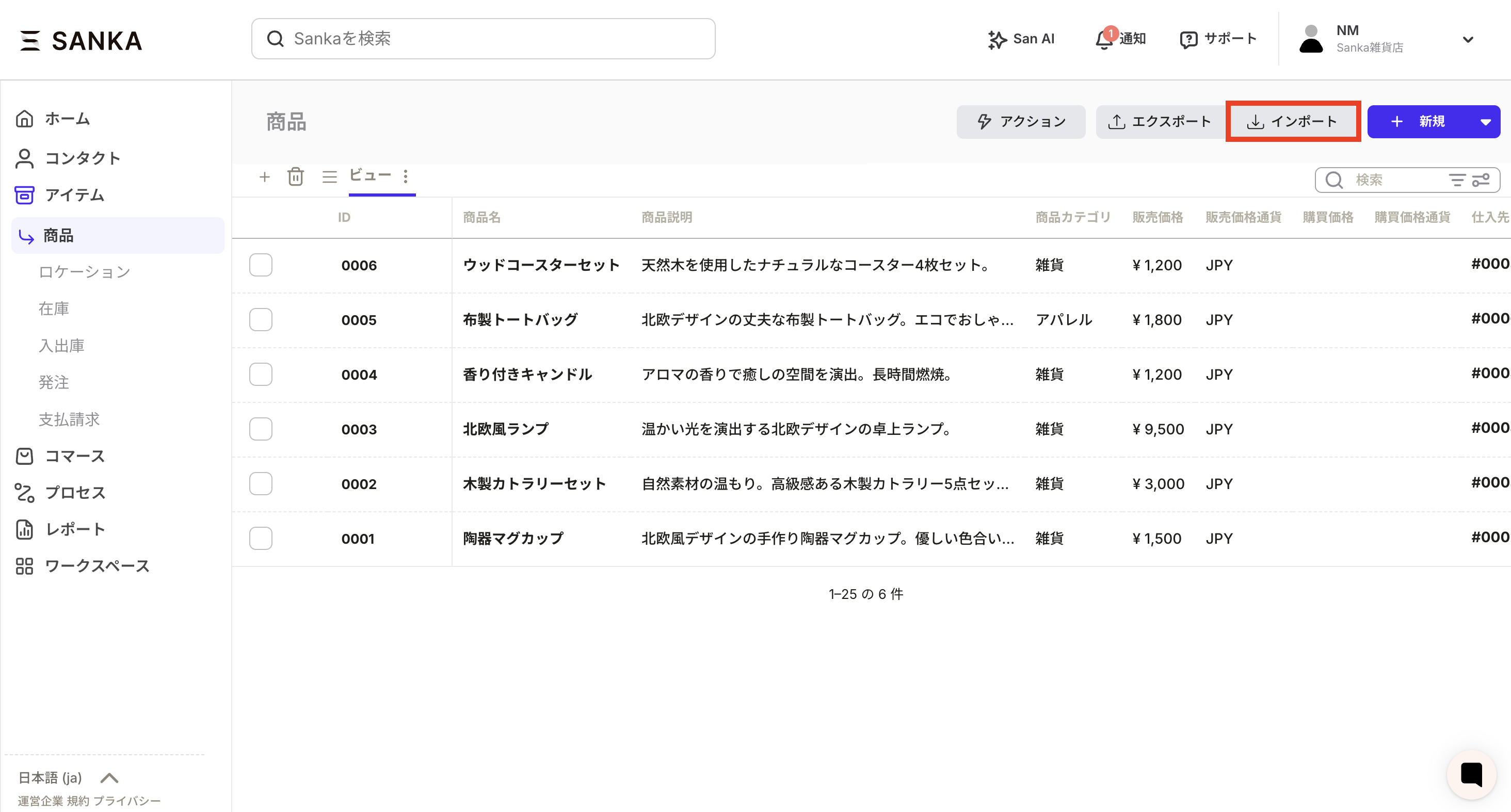Click the エクスポート button
The width and height of the screenshot is (1511, 812).
click(x=1159, y=121)
